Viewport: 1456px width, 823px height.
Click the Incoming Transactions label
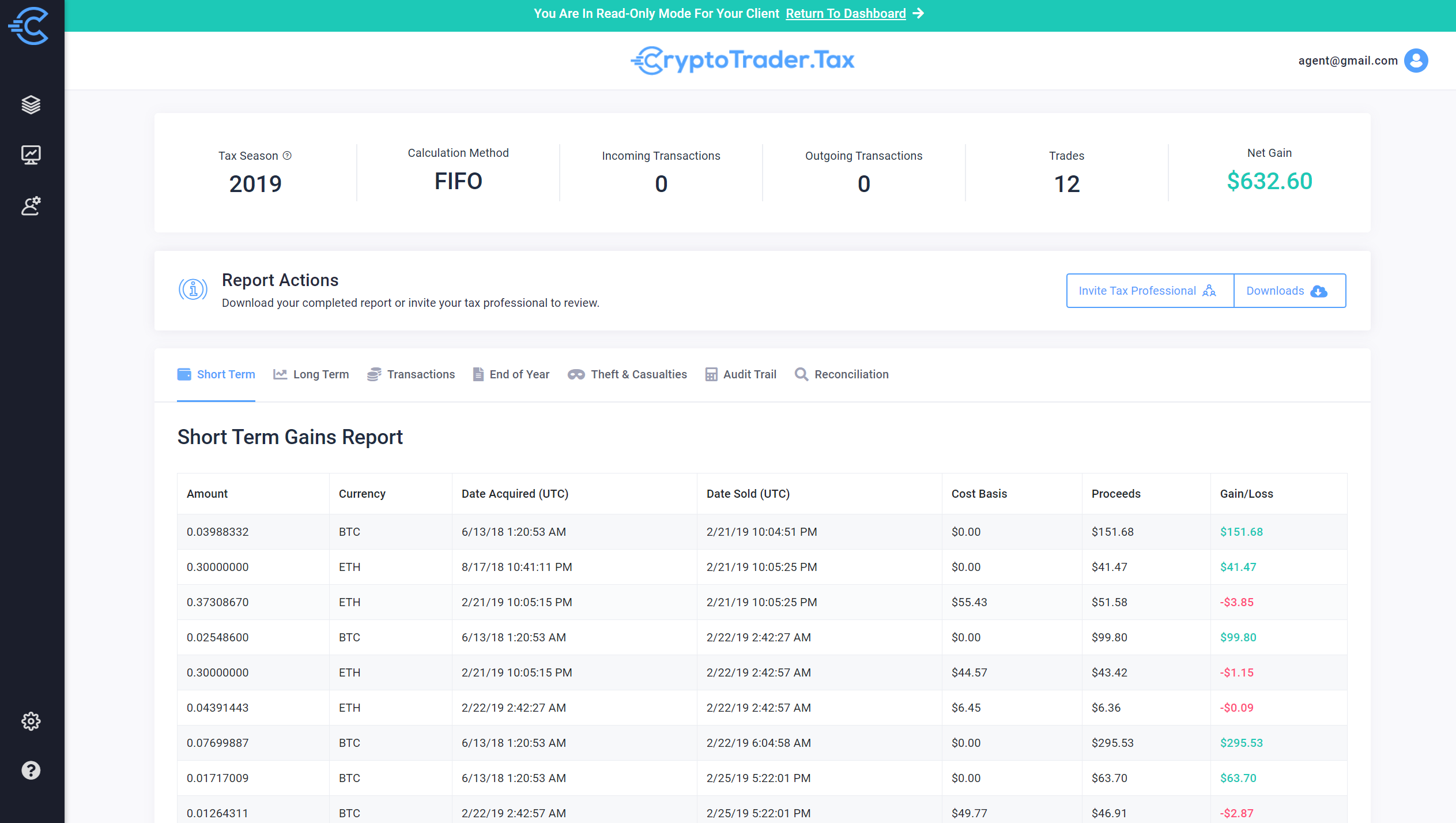tap(661, 156)
